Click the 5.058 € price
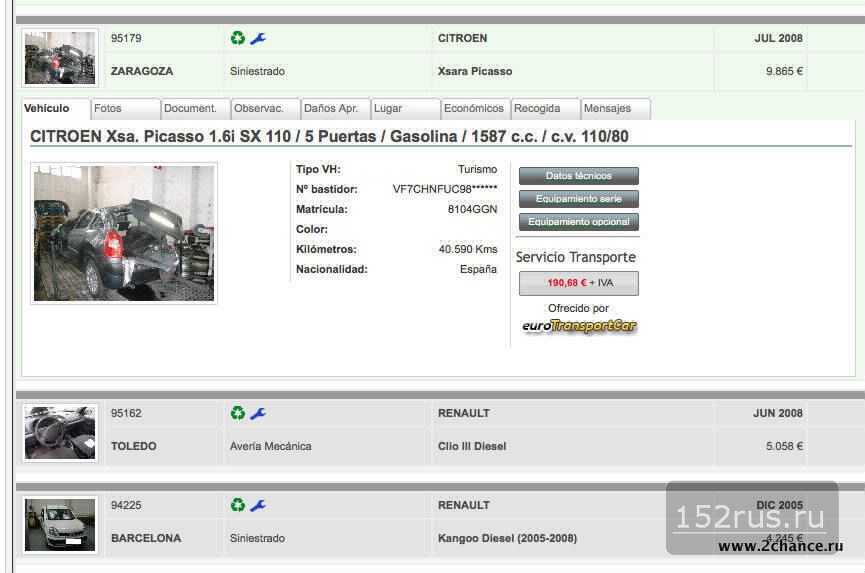The image size is (865, 573). point(784,447)
